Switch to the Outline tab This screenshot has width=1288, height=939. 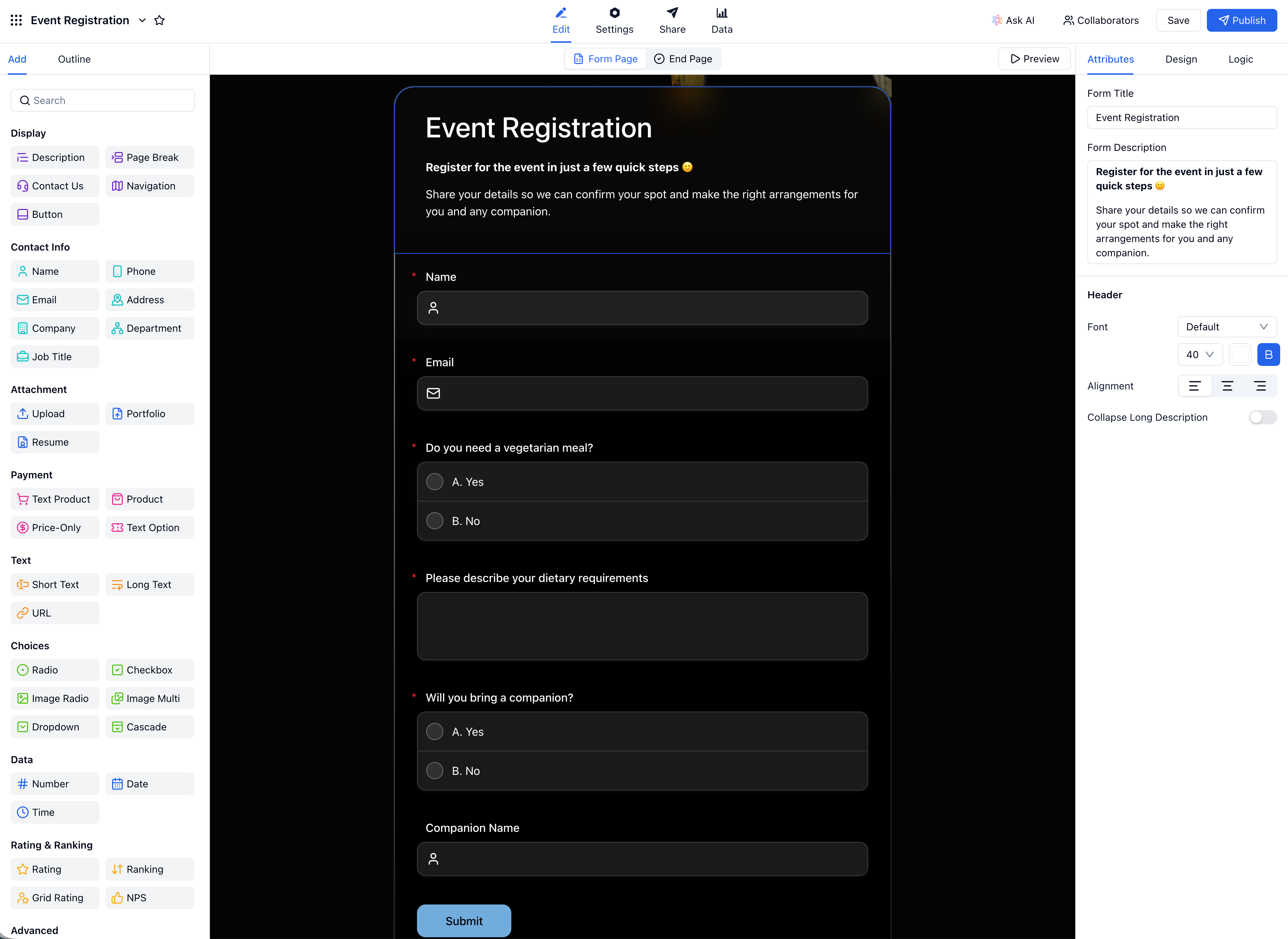tap(73, 58)
